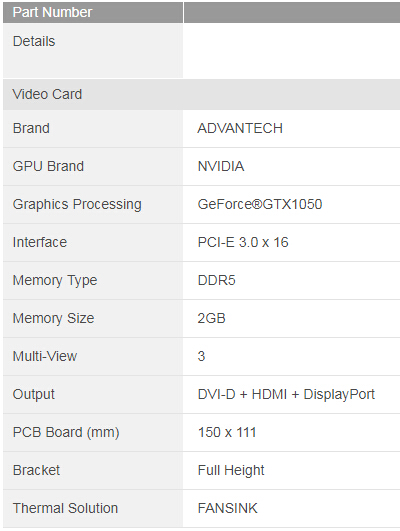The image size is (400, 531).
Task: Select the Details row label
Action: coord(34,41)
